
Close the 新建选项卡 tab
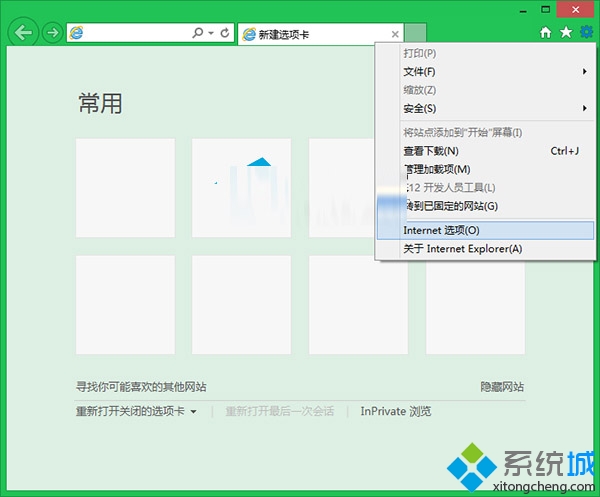(395, 34)
